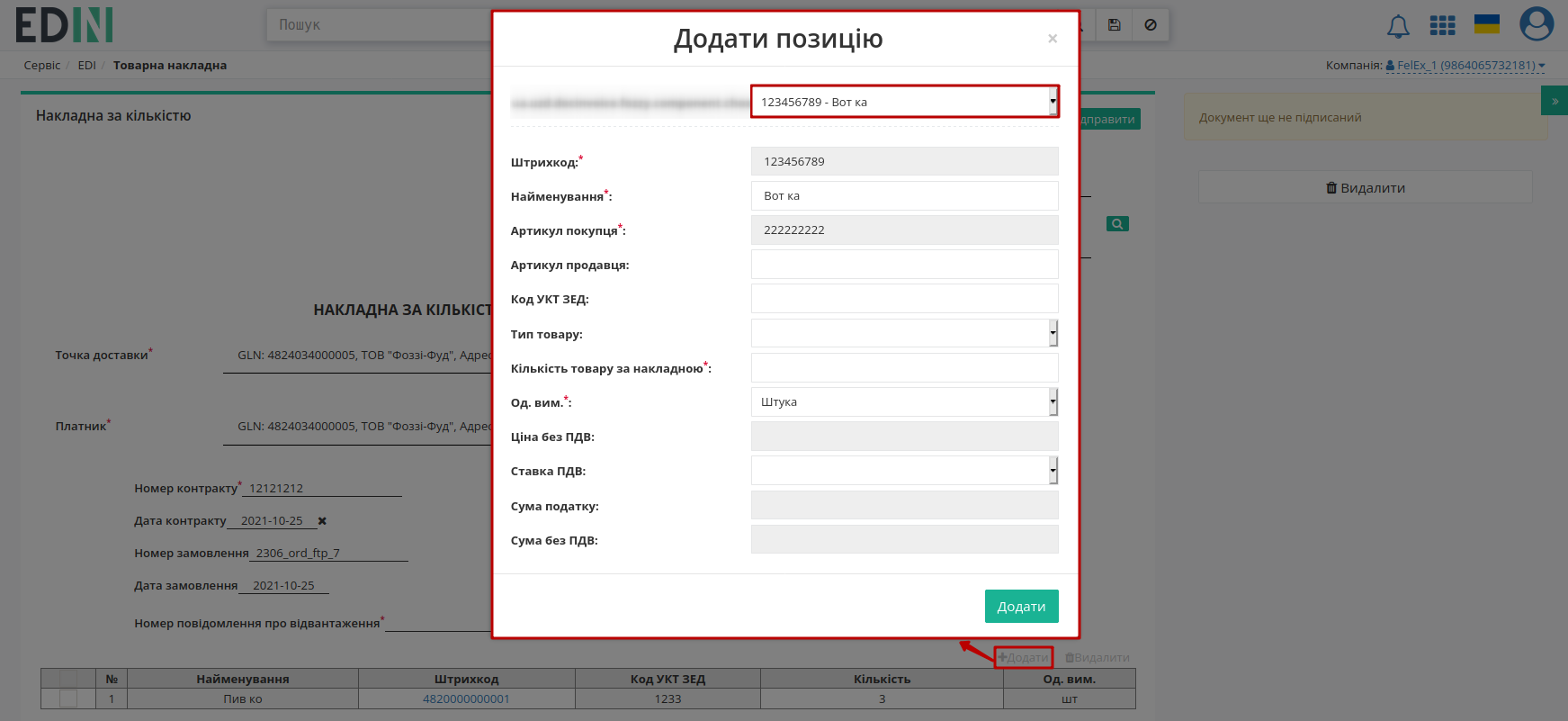This screenshot has height=721, width=1568.
Task: Open barcode link 4820000000001
Action: pos(466,698)
